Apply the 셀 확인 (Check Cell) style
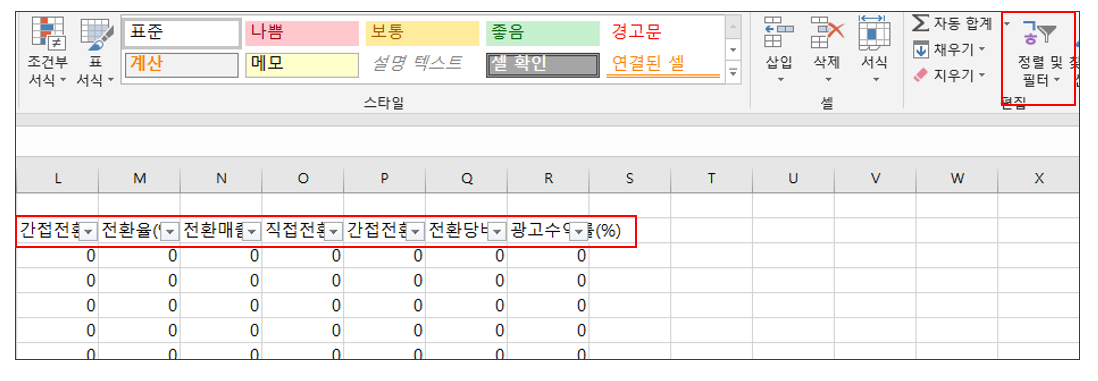Image resolution: width=1098 pixels, height=381 pixels. pos(543,64)
